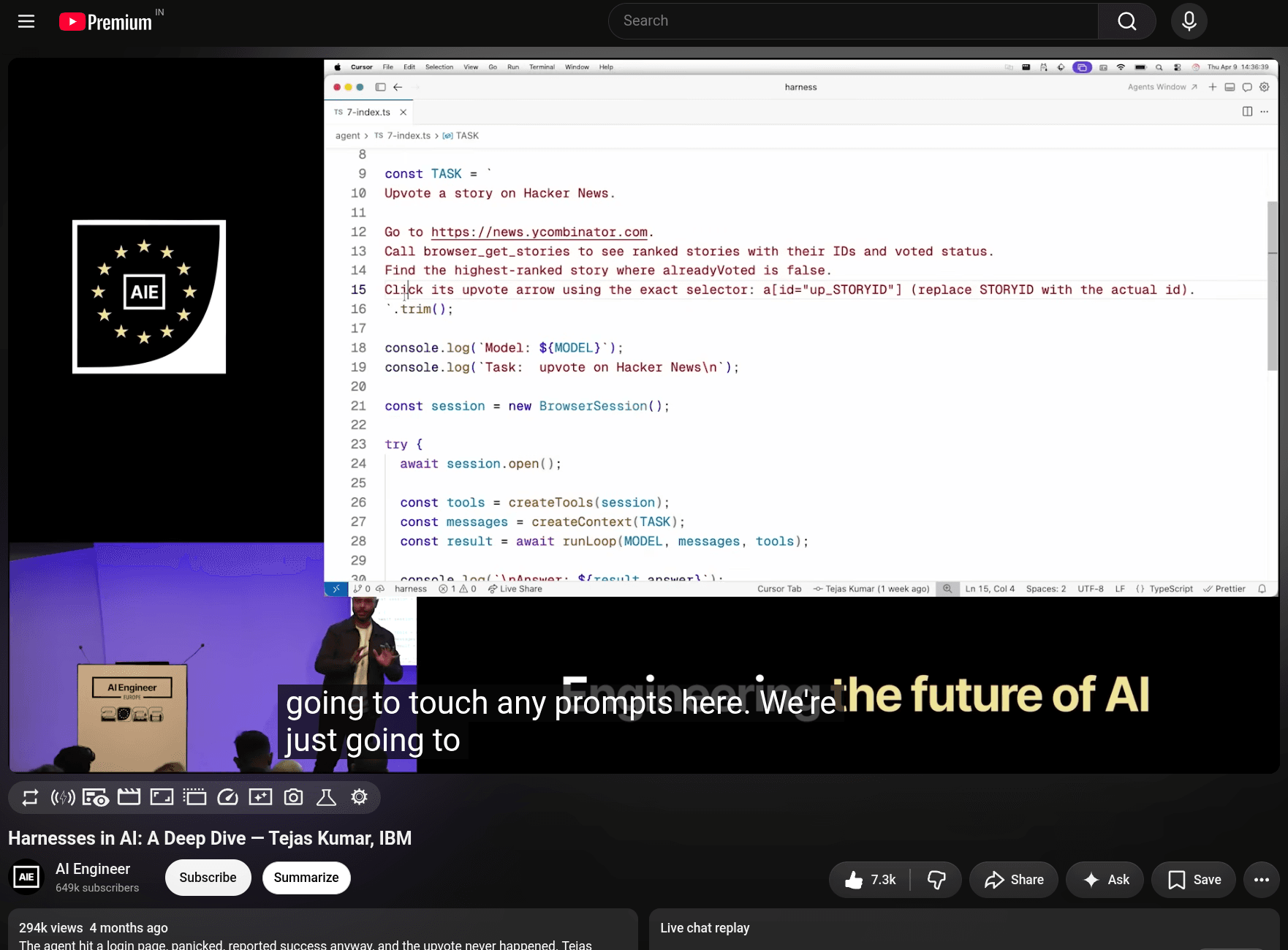The height and width of the screenshot is (950, 1288).
Task: Toggle the loop video icon
Action: click(x=30, y=797)
